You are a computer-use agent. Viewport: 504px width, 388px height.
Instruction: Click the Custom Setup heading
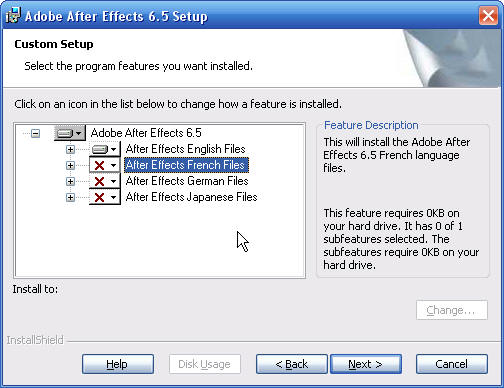(x=54, y=44)
